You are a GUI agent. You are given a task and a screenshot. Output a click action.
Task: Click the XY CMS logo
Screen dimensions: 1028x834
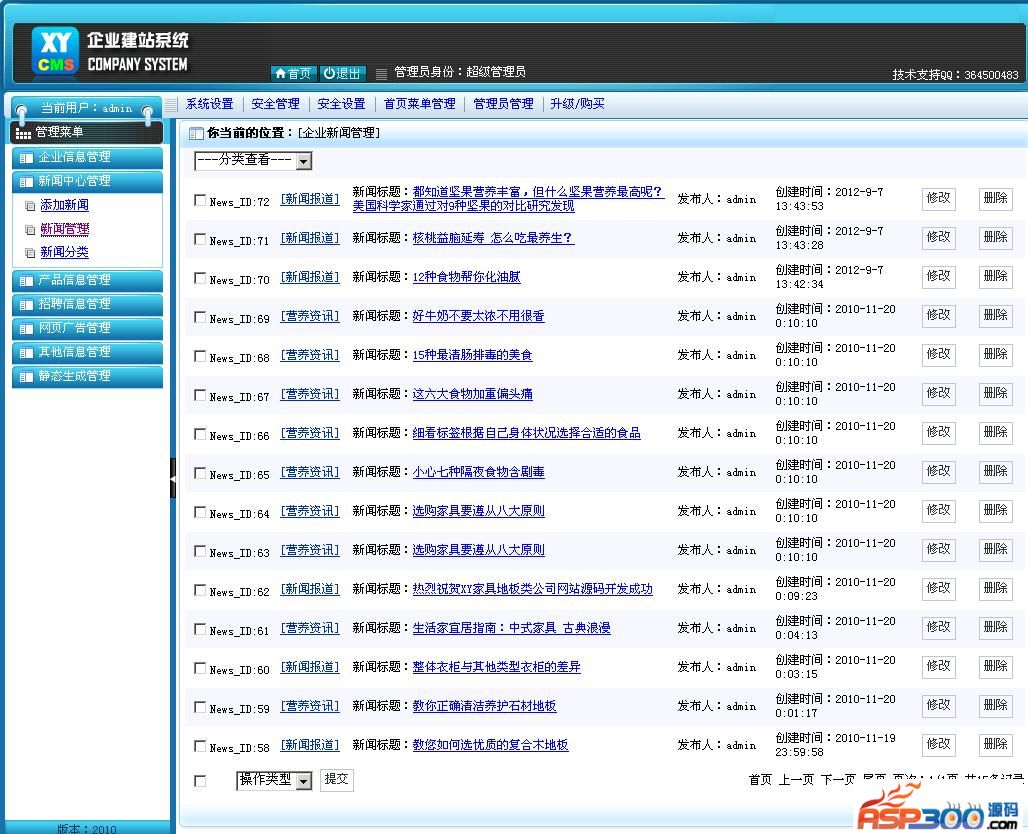55,51
